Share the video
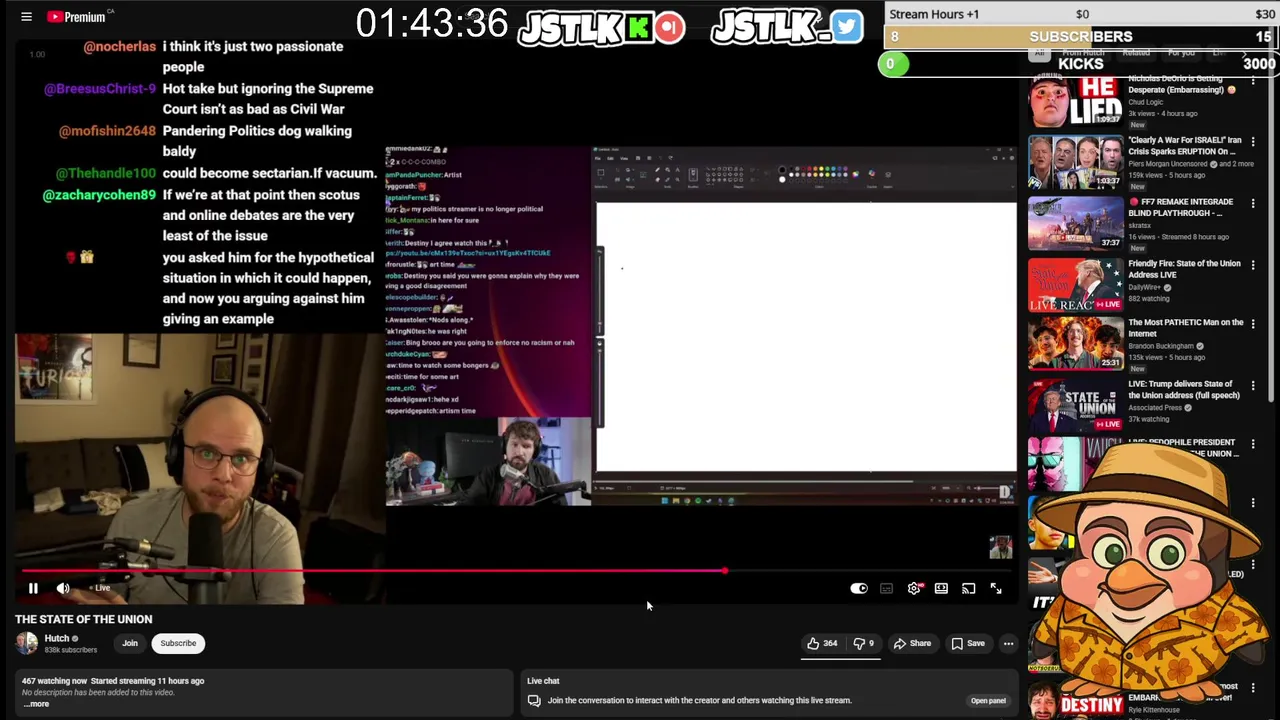This screenshot has width=1280, height=720. tap(912, 643)
